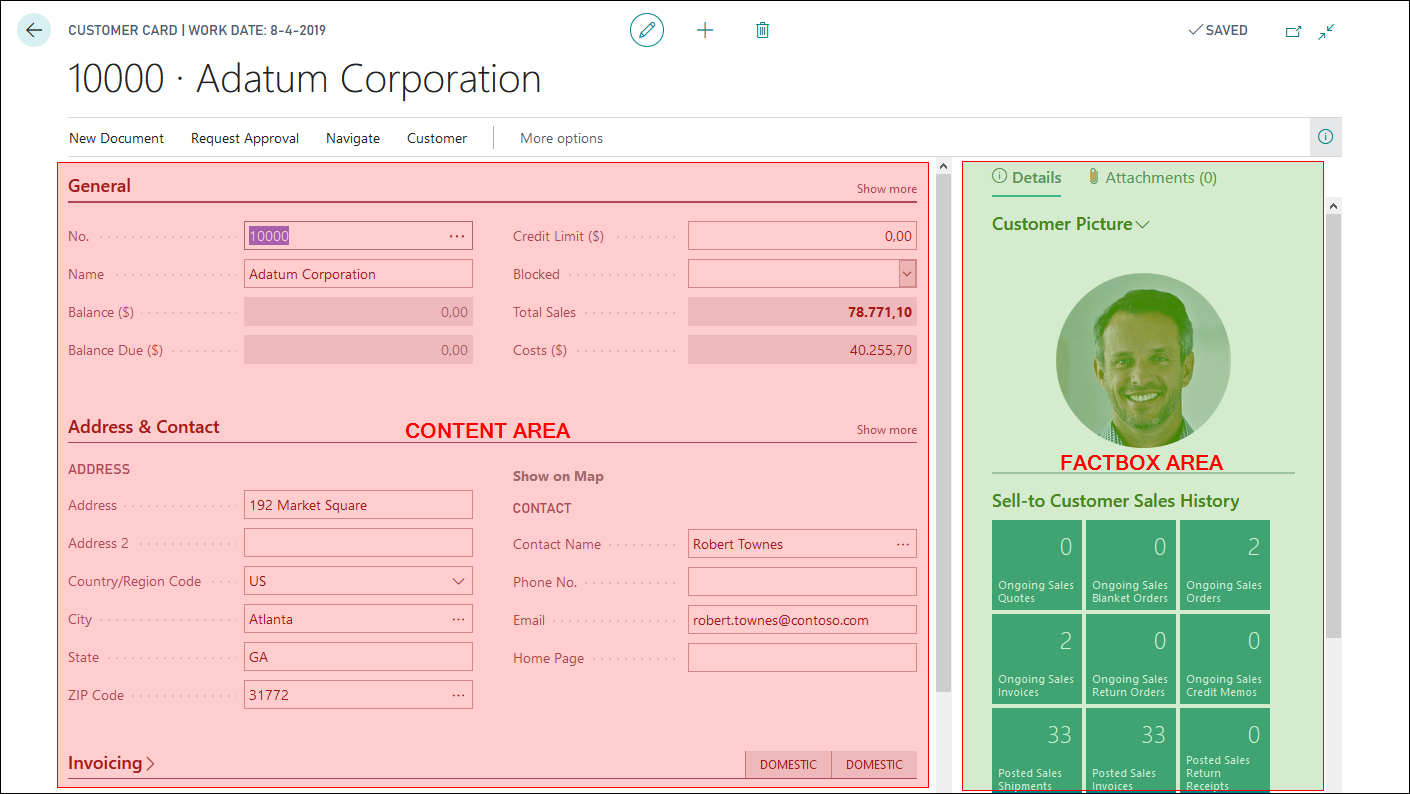Image resolution: width=1410 pixels, height=794 pixels.
Task: Open page in new window icon
Action: click(x=1293, y=31)
